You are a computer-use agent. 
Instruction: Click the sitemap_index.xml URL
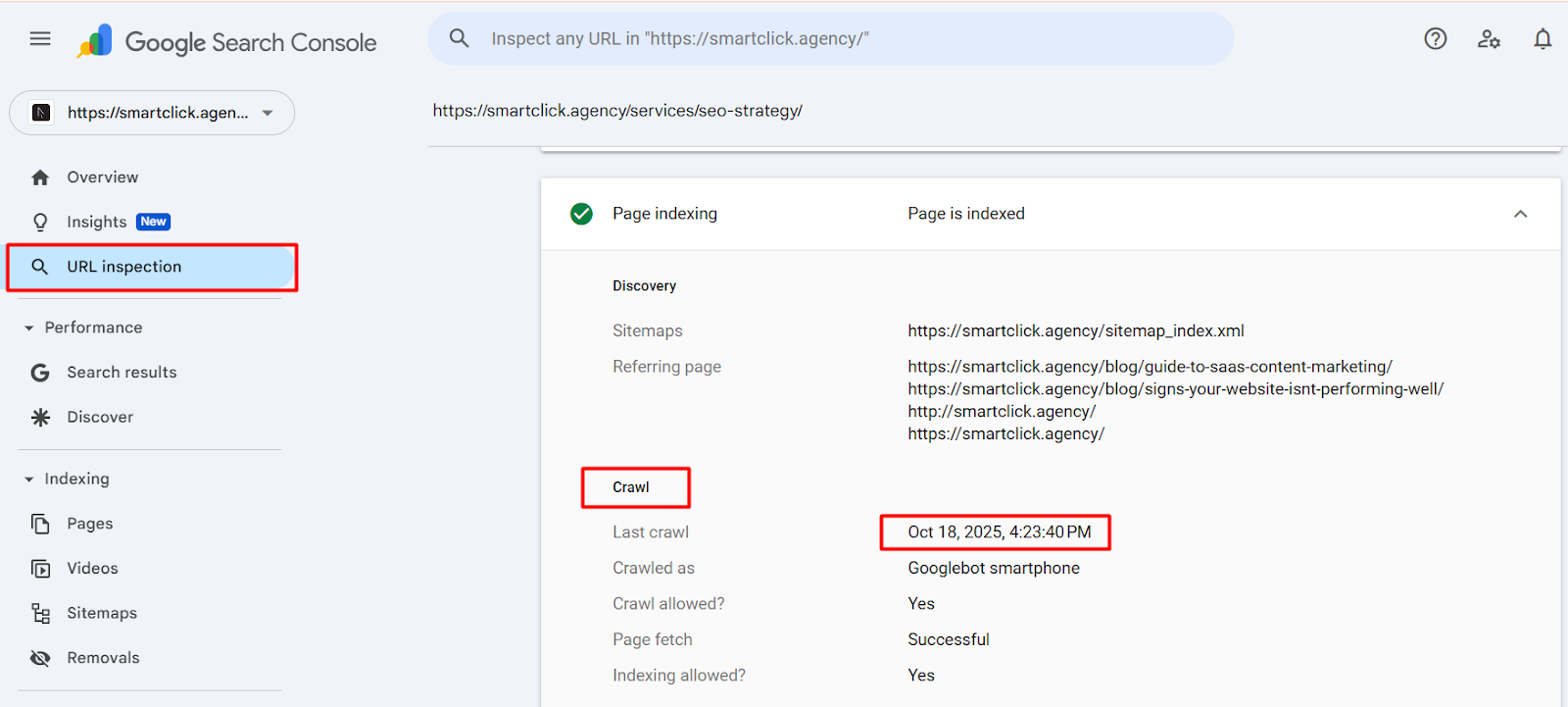coord(1076,331)
